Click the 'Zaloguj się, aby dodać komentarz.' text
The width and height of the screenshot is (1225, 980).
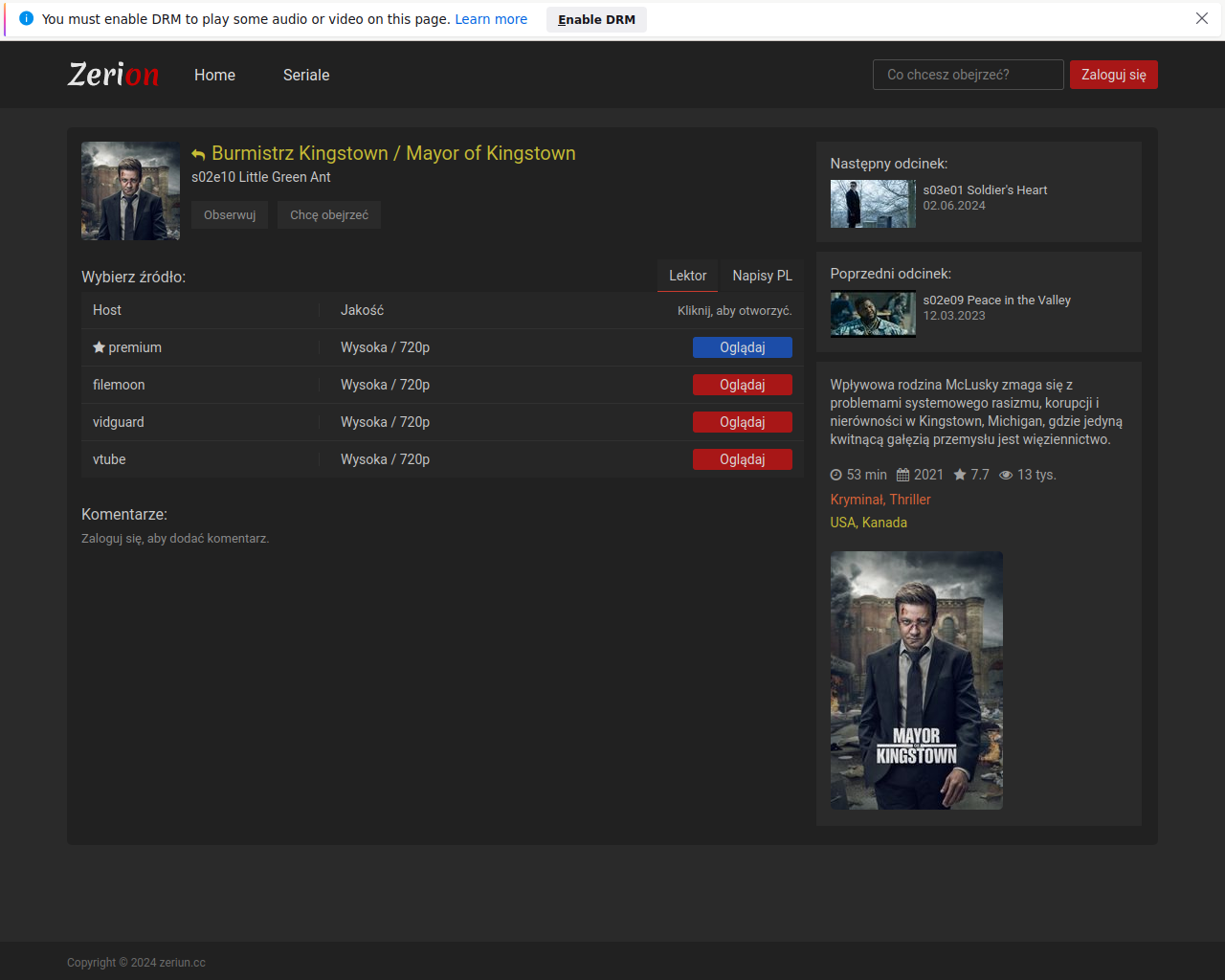click(175, 539)
